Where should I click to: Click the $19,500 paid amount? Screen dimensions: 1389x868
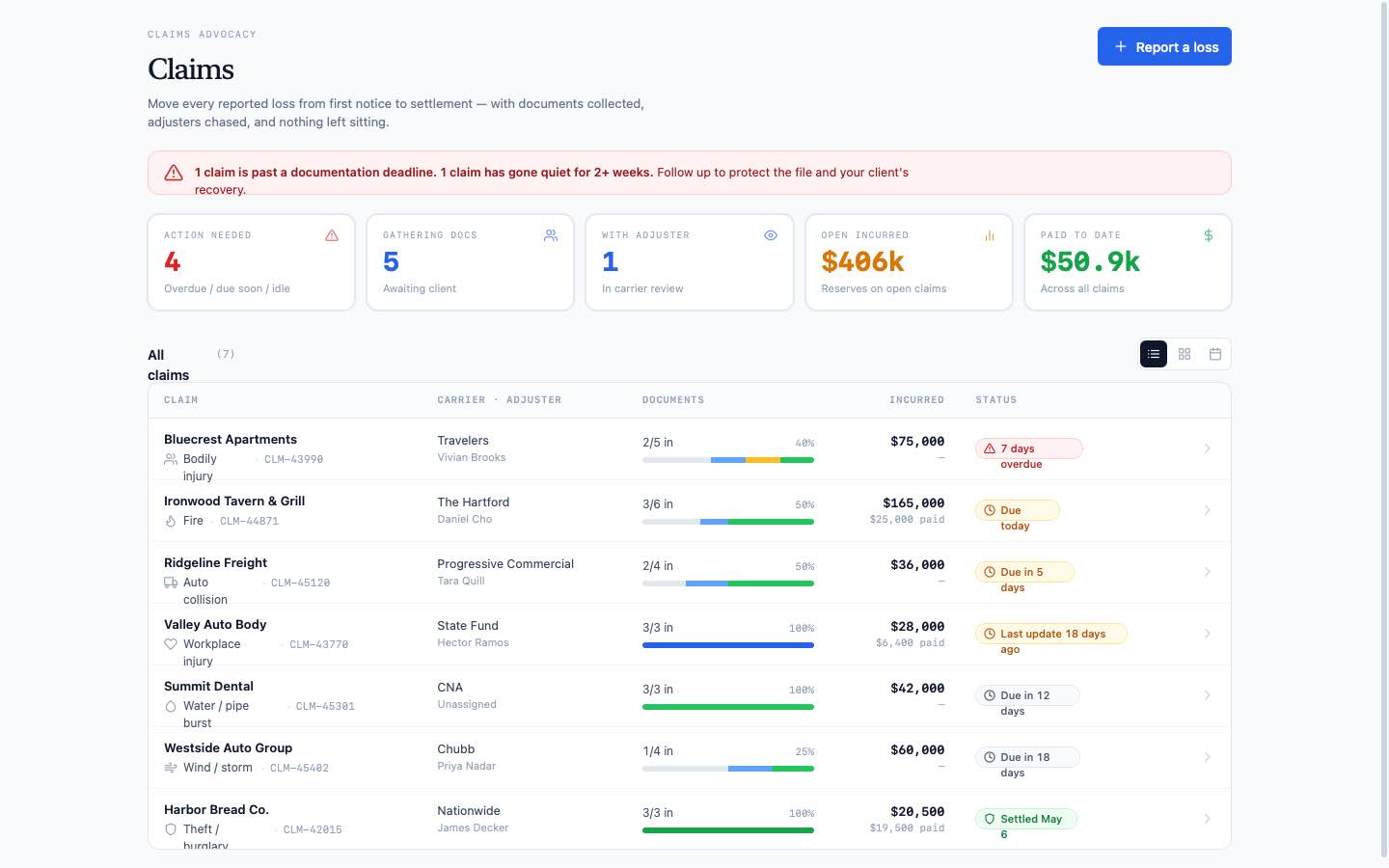click(907, 828)
